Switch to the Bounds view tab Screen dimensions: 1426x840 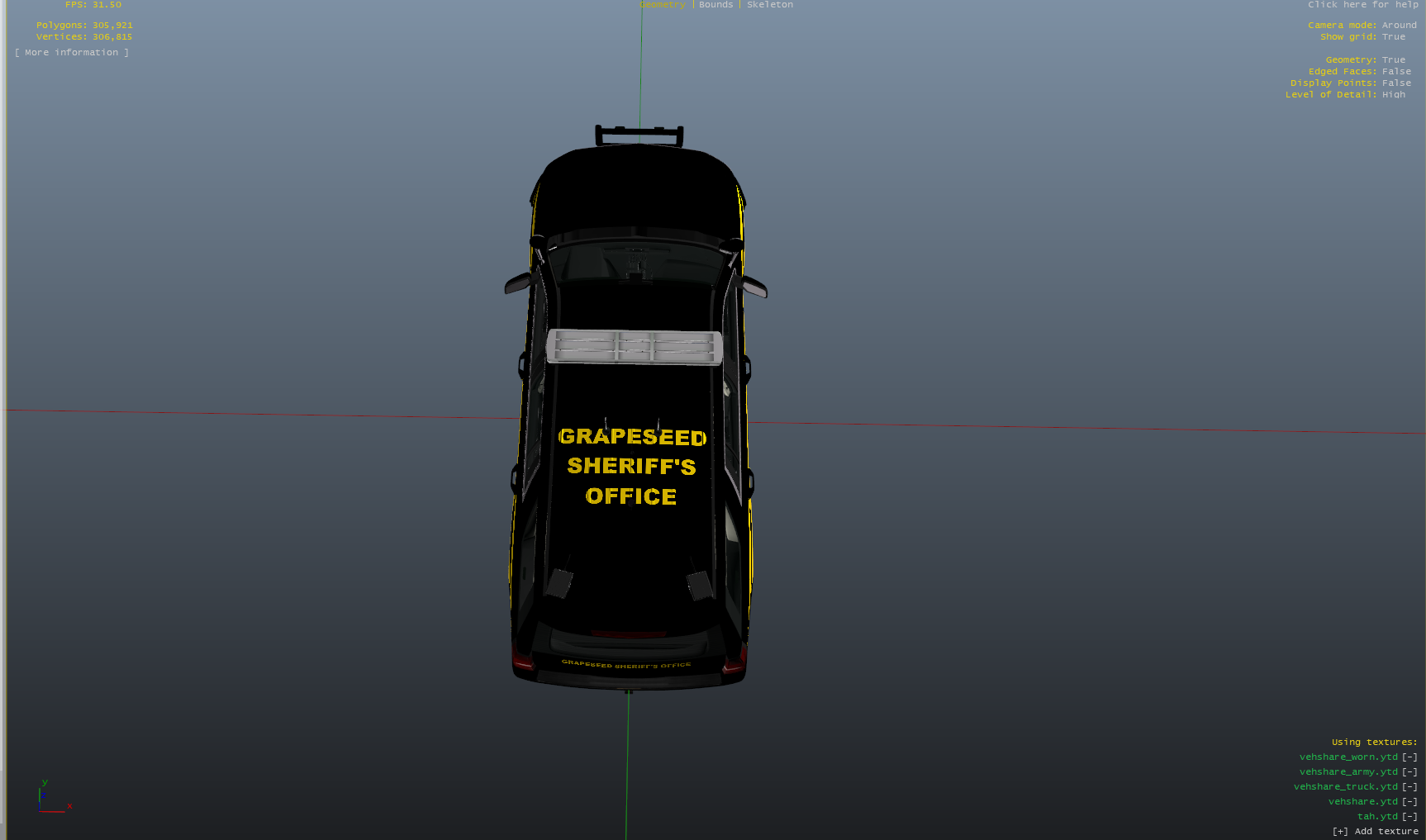(715, 5)
